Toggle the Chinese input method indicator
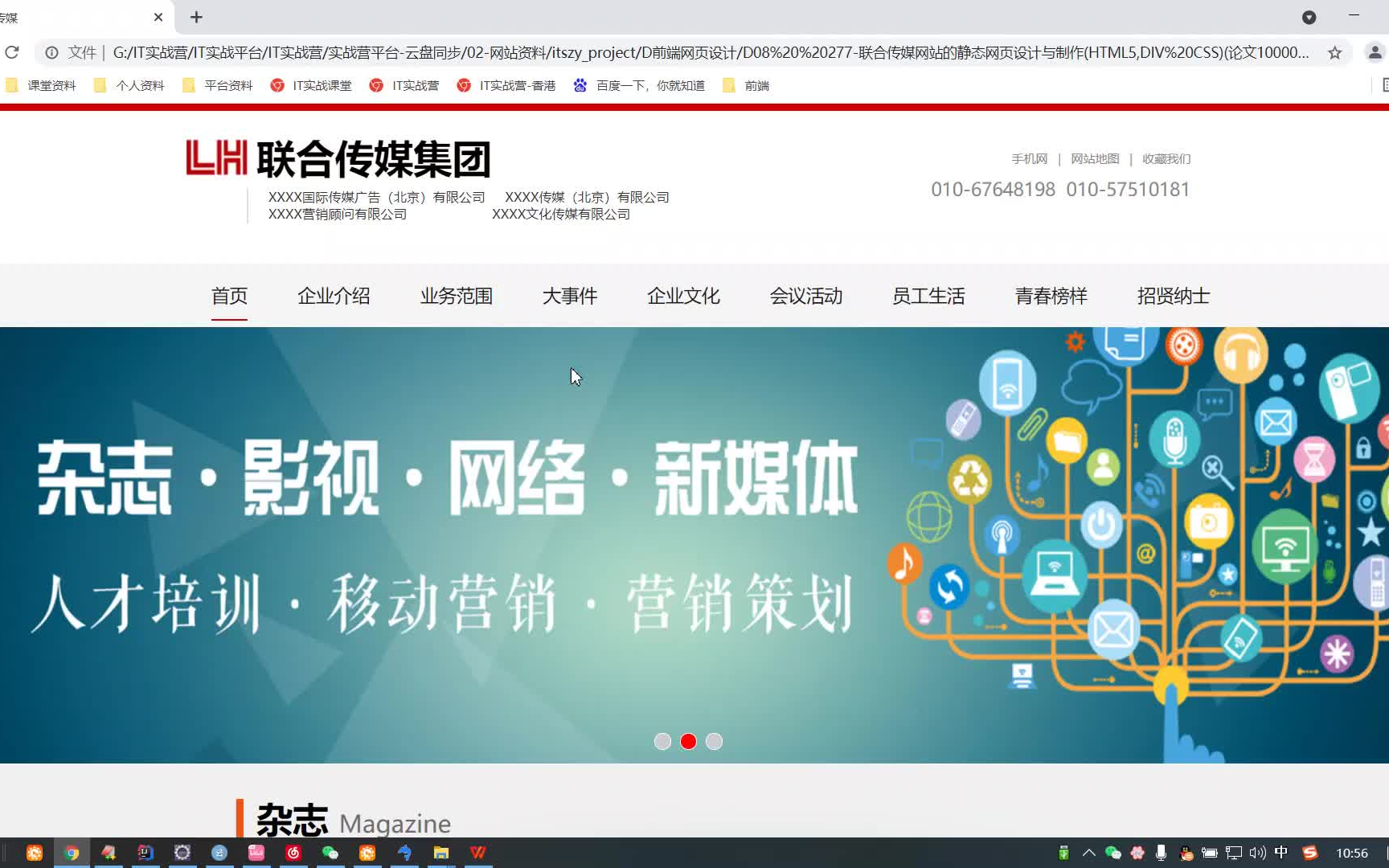Image resolution: width=1389 pixels, height=868 pixels. point(1281,853)
